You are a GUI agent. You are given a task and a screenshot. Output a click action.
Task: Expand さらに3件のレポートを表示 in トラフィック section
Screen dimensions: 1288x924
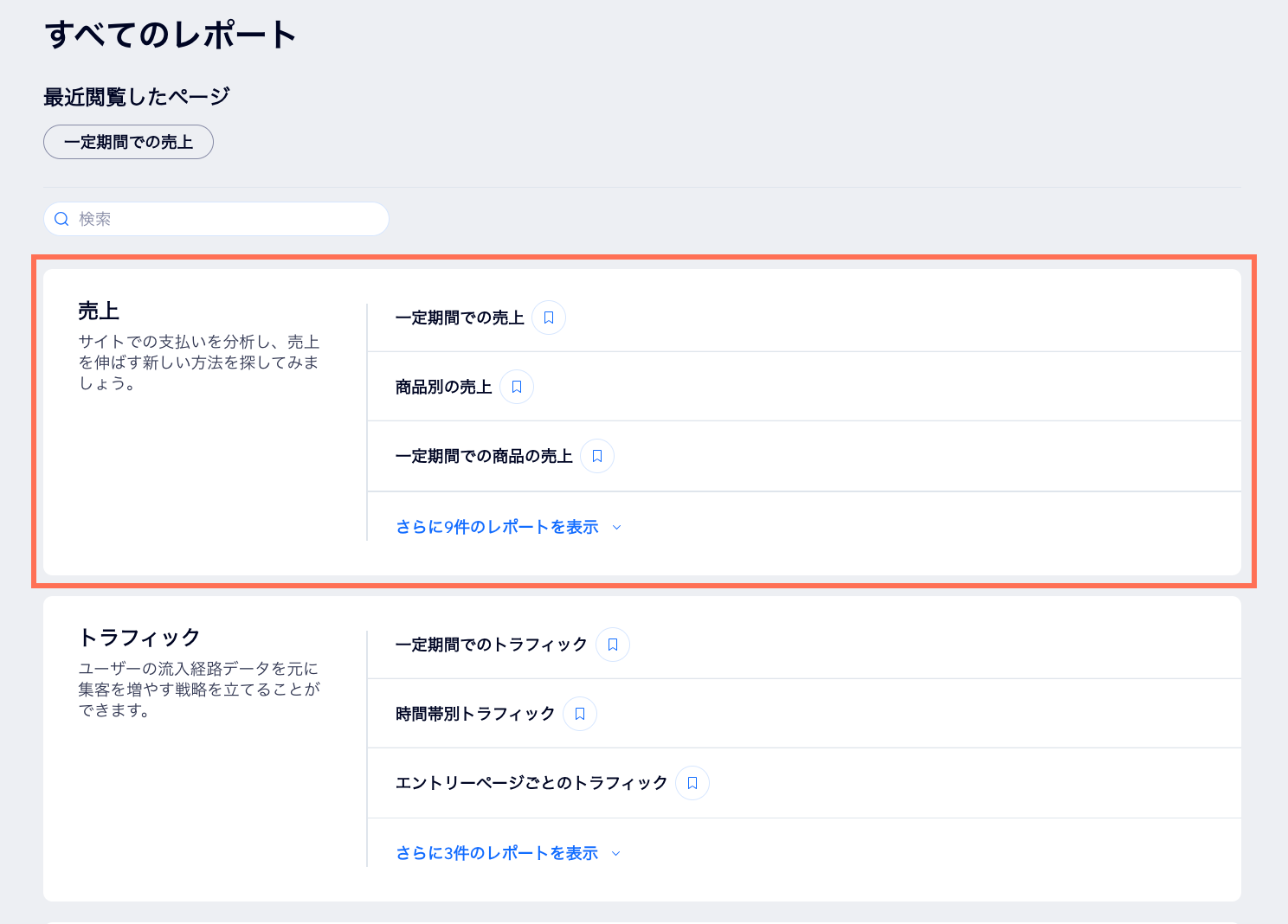coord(497,852)
